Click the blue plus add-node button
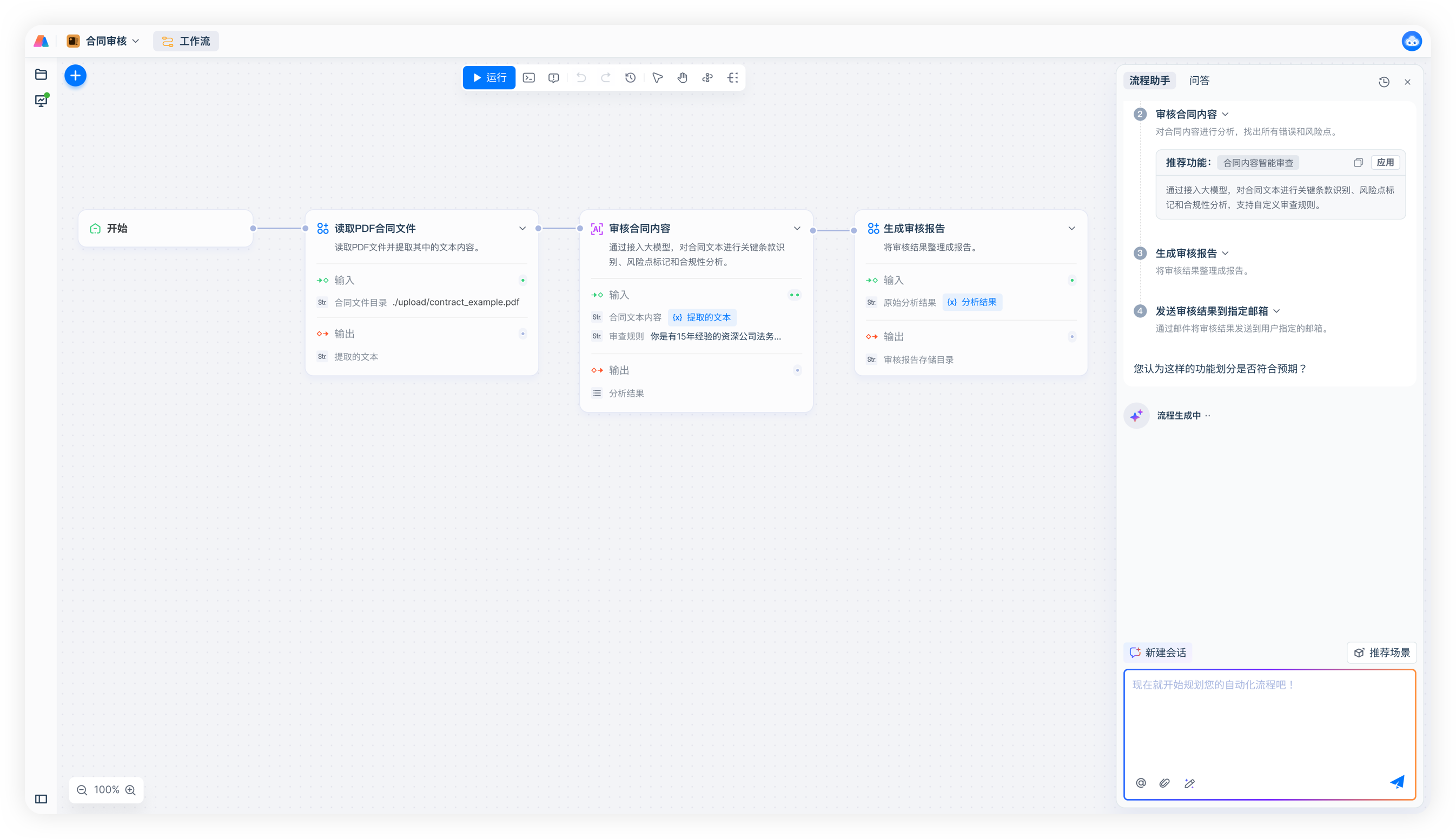This screenshot has width=1456, height=839. (75, 76)
